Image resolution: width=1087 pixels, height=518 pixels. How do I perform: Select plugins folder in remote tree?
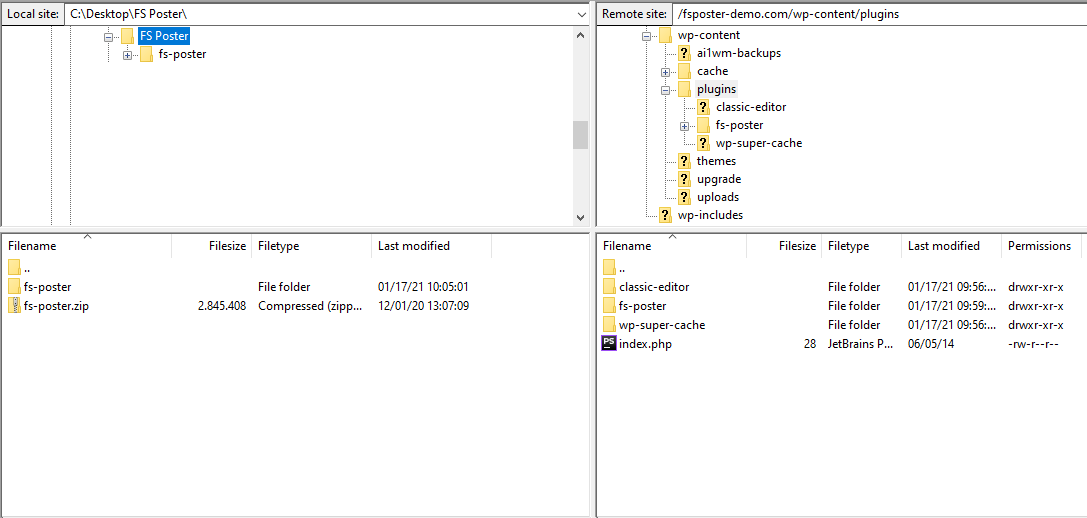[x=716, y=89]
